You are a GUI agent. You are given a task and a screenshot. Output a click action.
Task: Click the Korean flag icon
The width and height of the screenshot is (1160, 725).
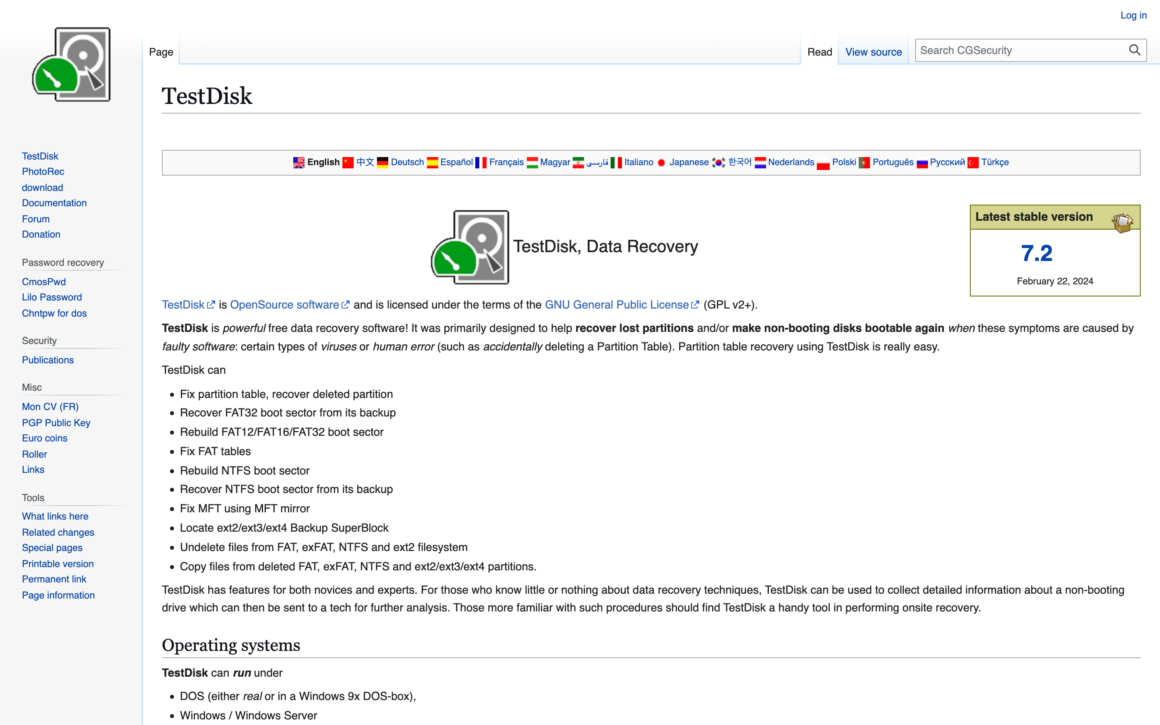pyautogui.click(x=718, y=163)
